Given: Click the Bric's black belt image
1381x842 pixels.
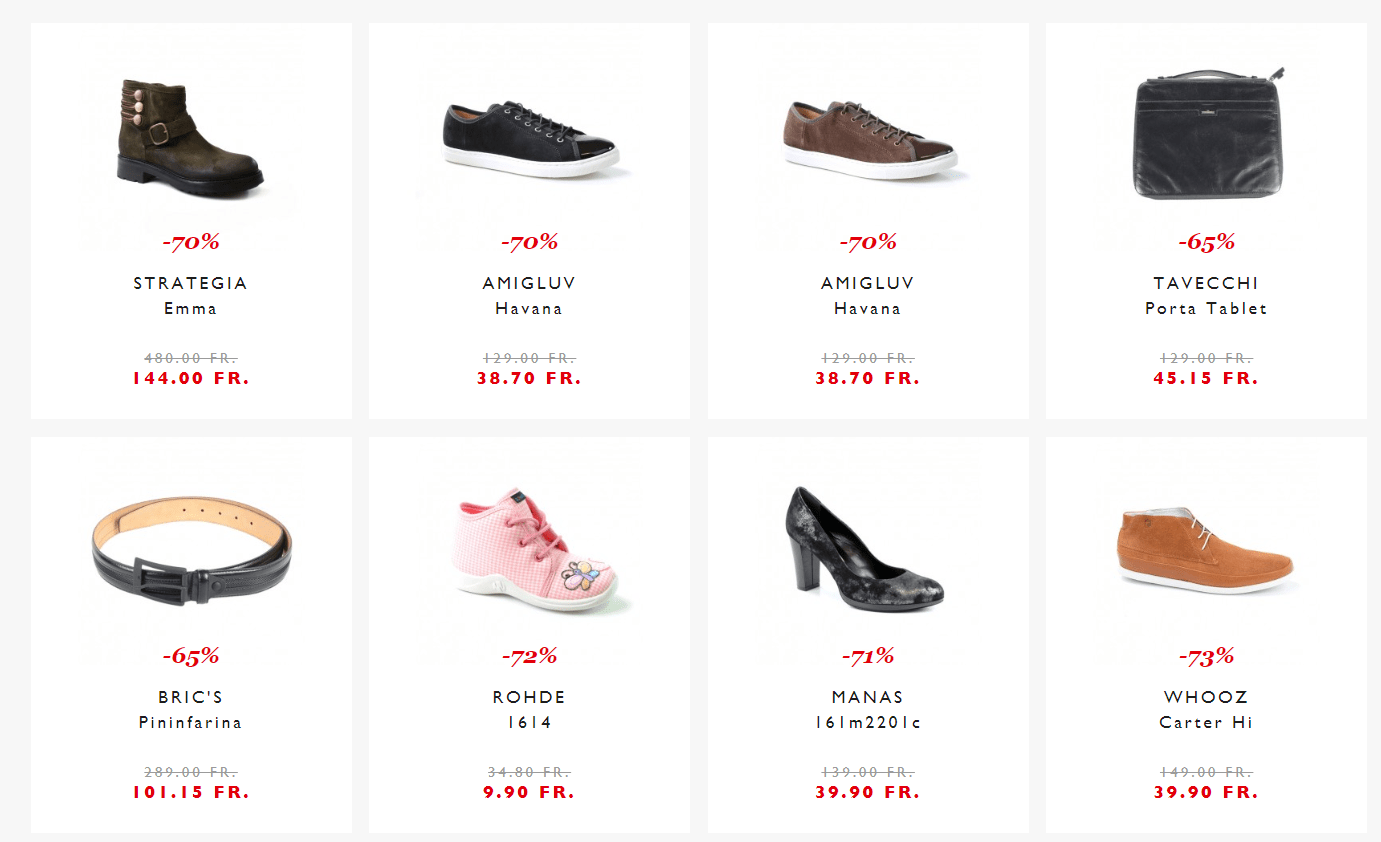Looking at the screenshot, I should point(191,550).
